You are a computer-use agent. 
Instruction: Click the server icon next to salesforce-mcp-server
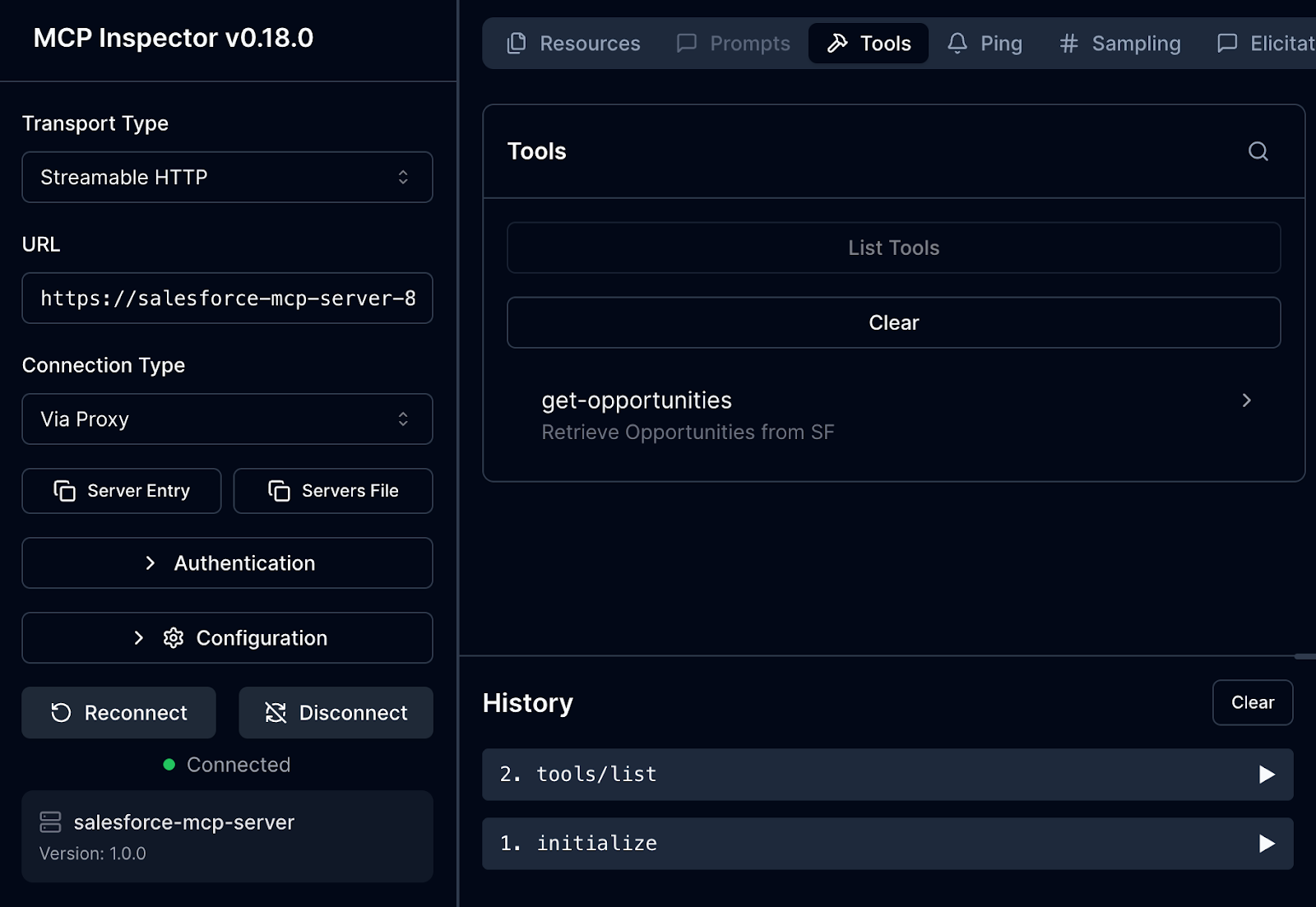tap(51, 821)
